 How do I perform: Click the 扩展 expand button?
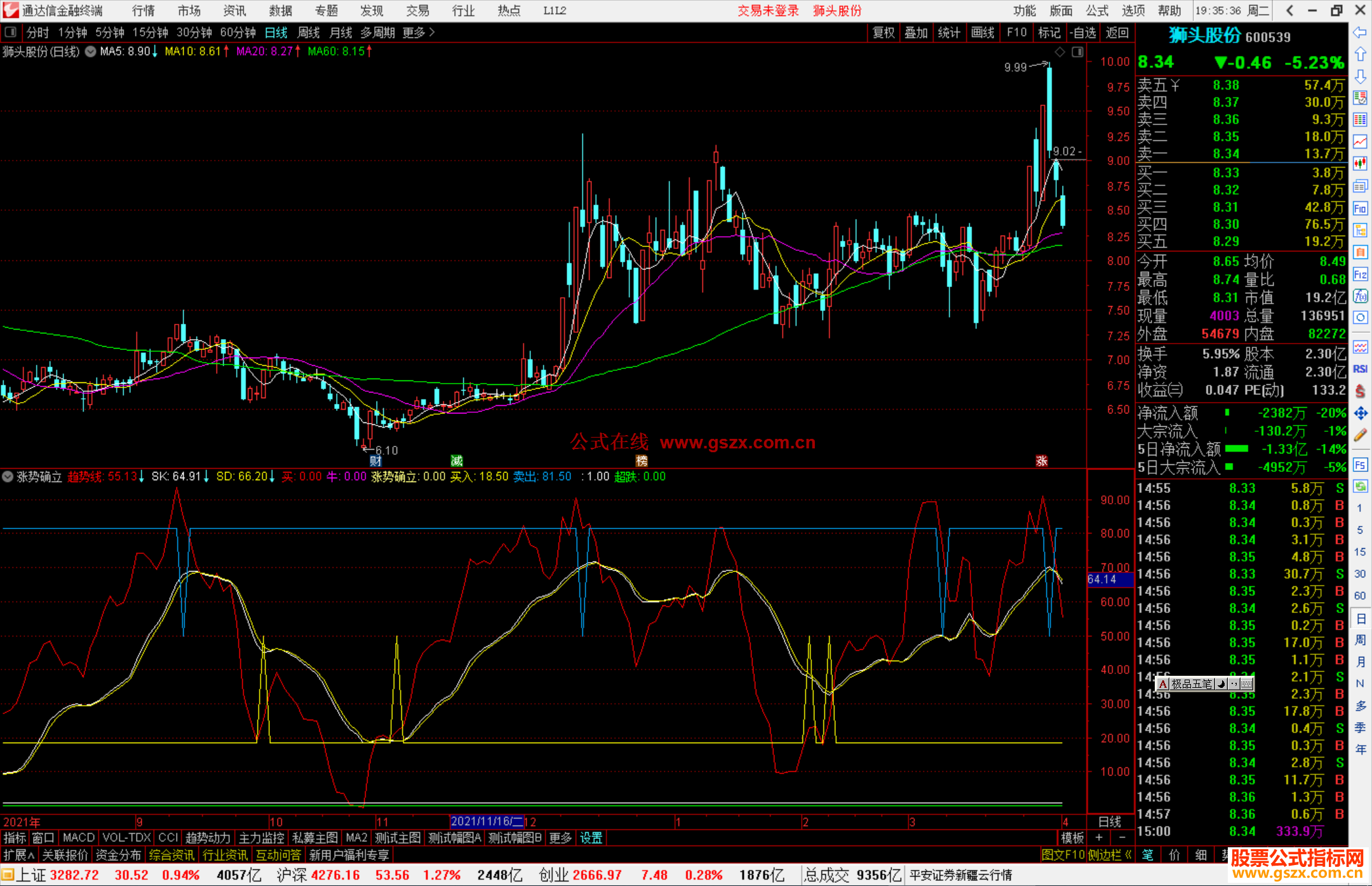pos(19,855)
